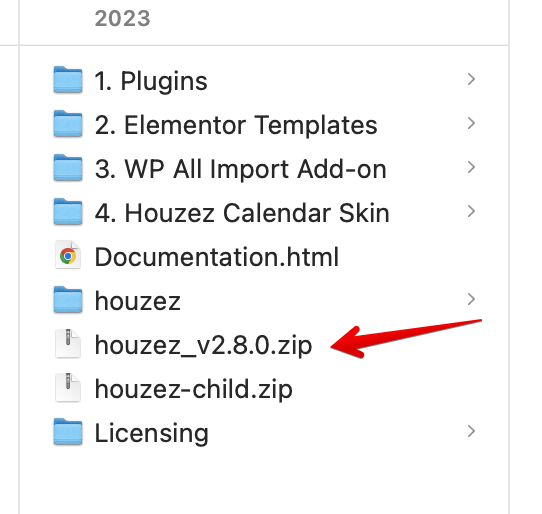Select the Licensing folder icon
The image size is (542, 514).
pos(68,431)
